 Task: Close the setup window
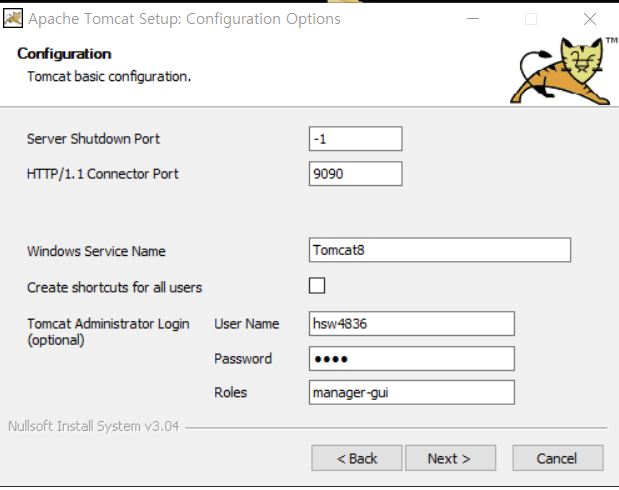tap(590, 19)
